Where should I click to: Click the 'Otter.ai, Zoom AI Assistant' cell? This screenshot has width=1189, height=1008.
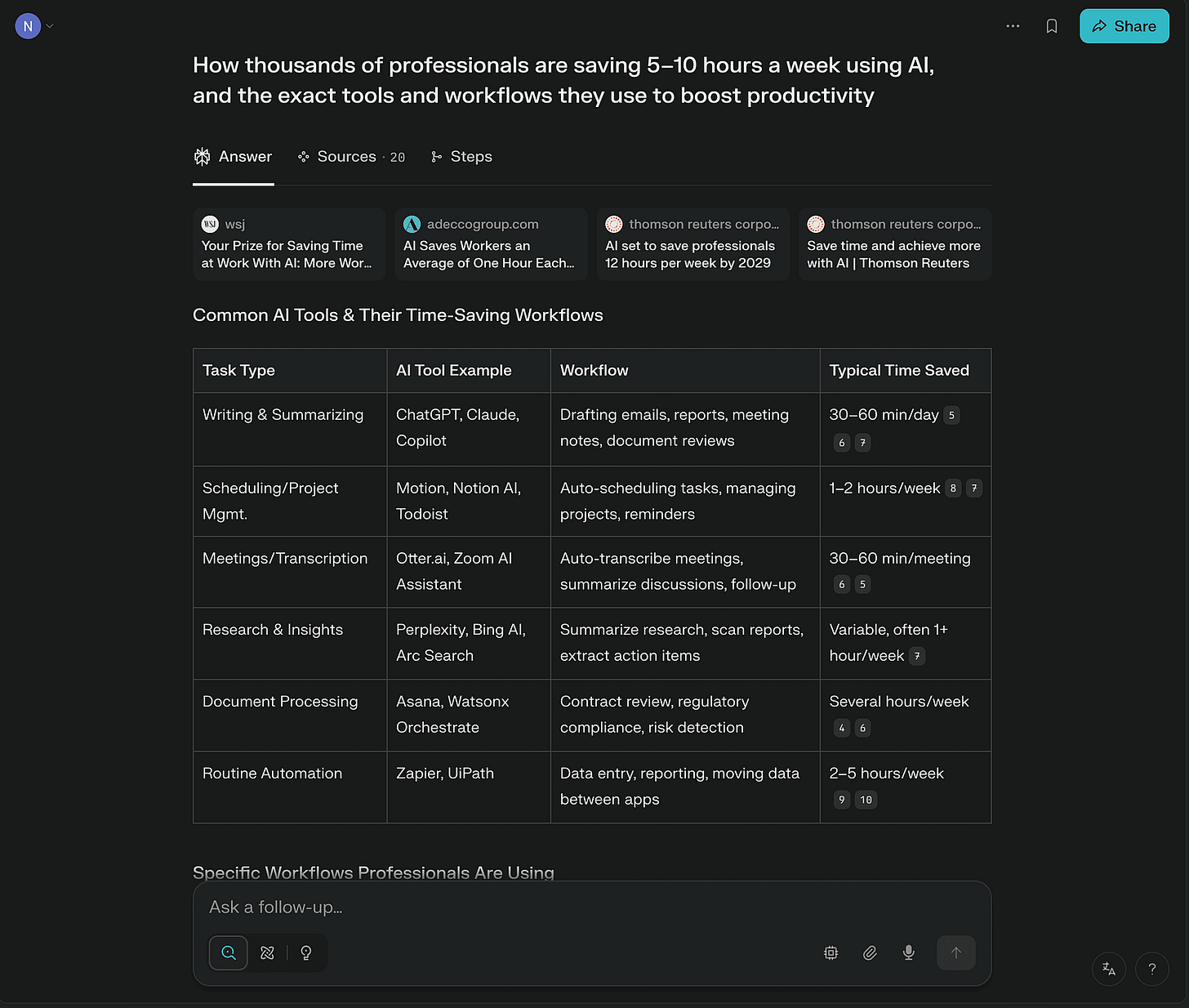point(469,572)
